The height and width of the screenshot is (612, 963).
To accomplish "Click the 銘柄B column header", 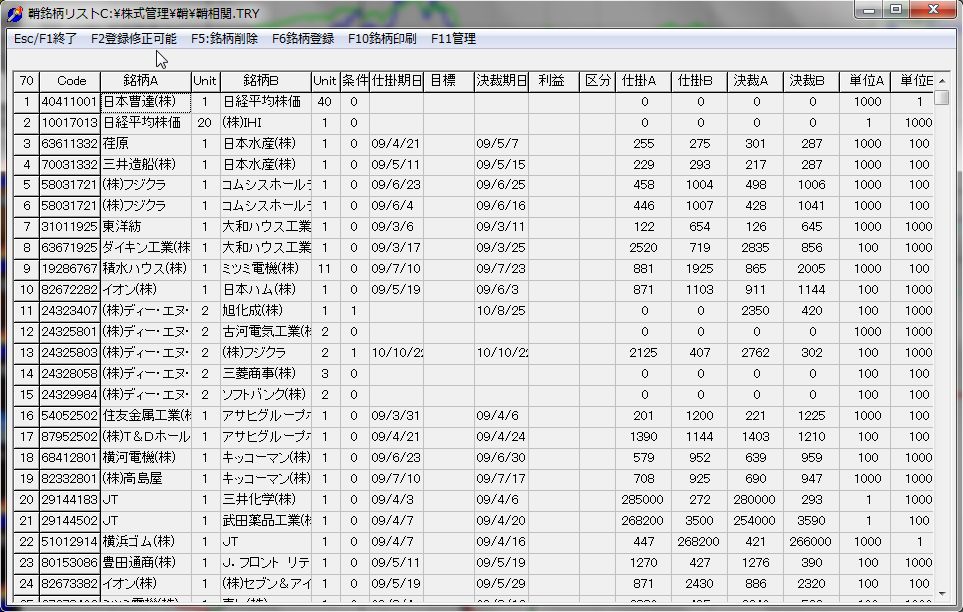I will click(265, 81).
